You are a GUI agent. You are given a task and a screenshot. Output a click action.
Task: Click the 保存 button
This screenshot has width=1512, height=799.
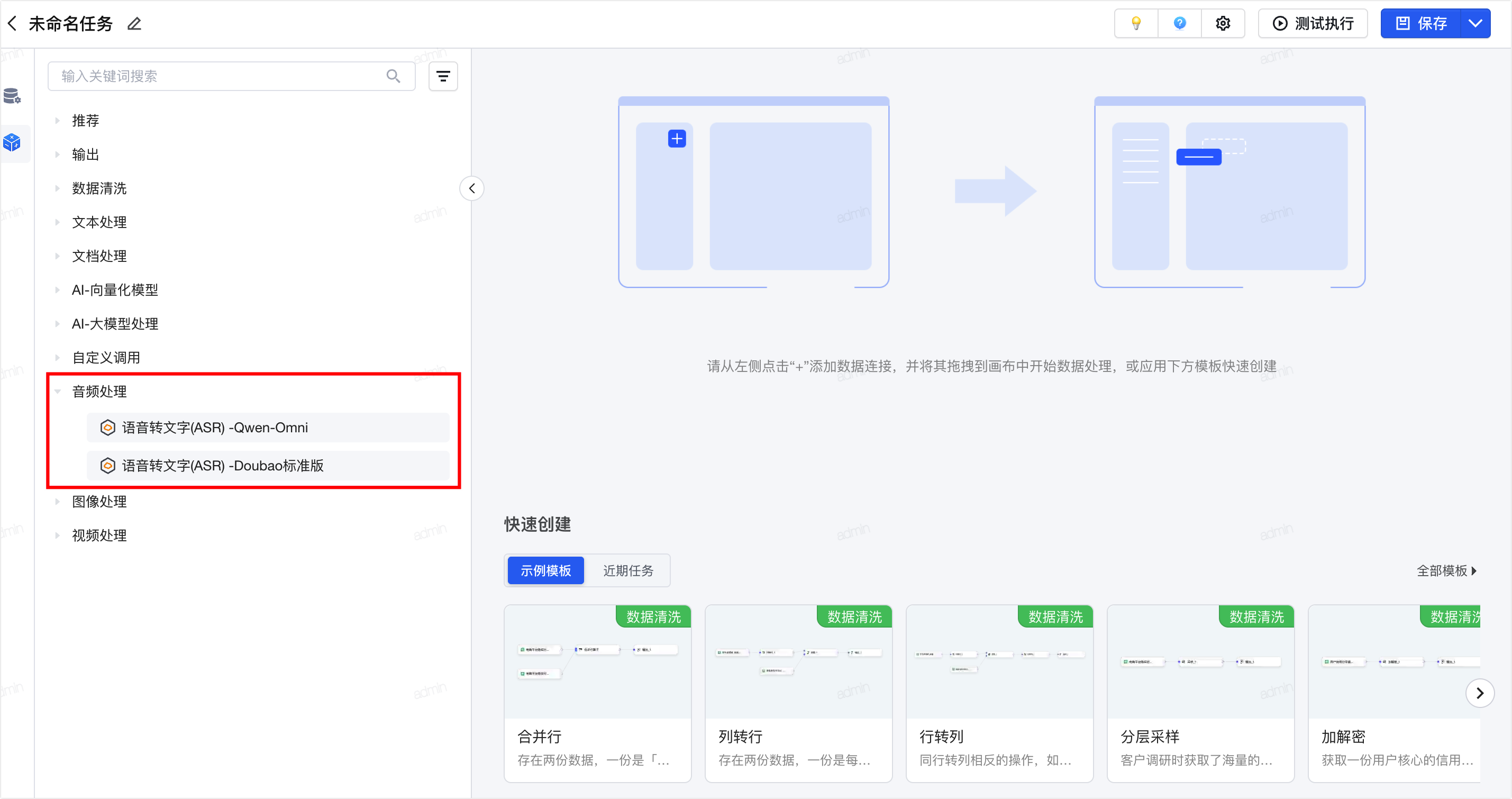1420,23
